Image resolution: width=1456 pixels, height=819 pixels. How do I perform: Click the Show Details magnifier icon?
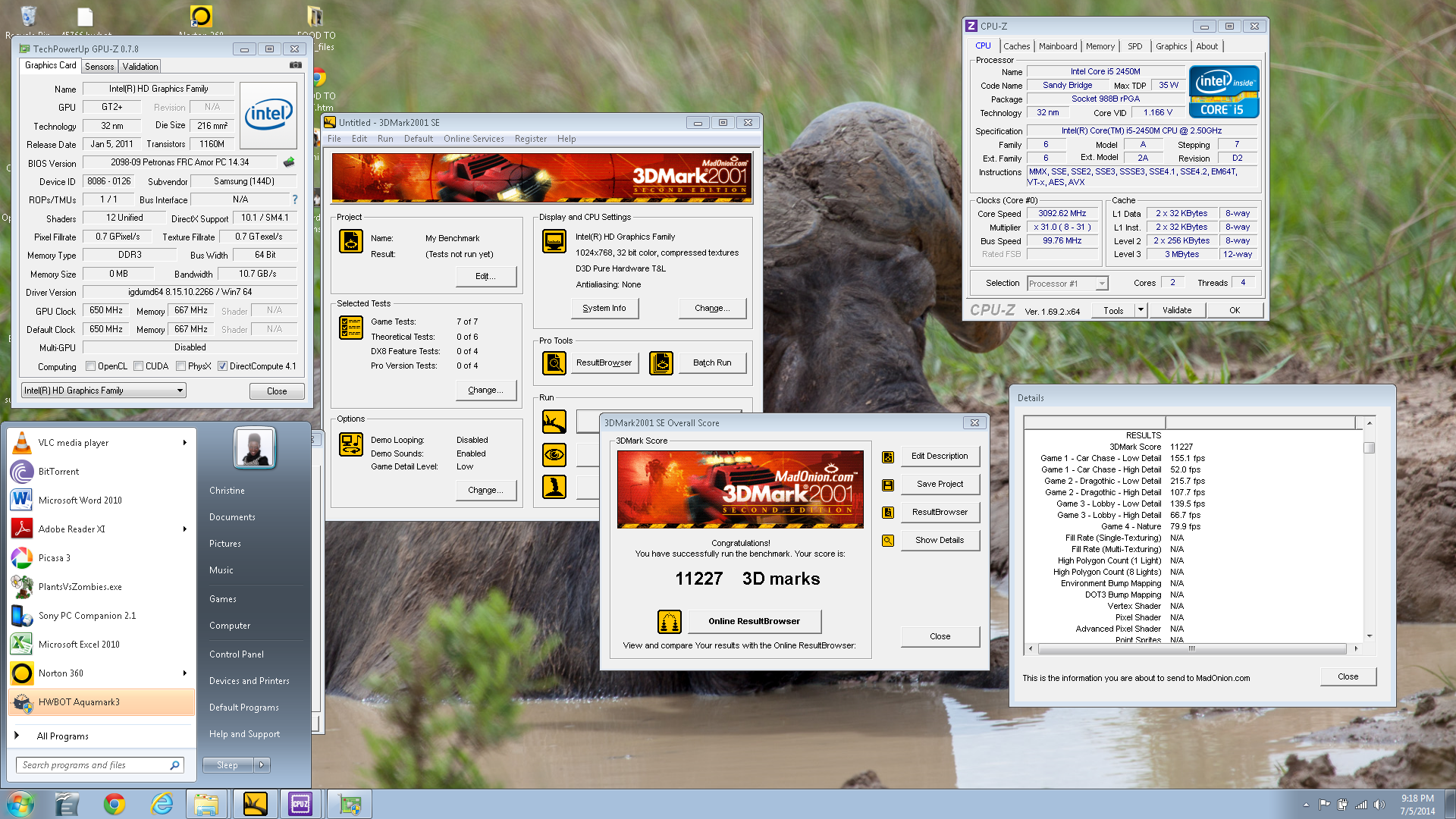(x=888, y=541)
